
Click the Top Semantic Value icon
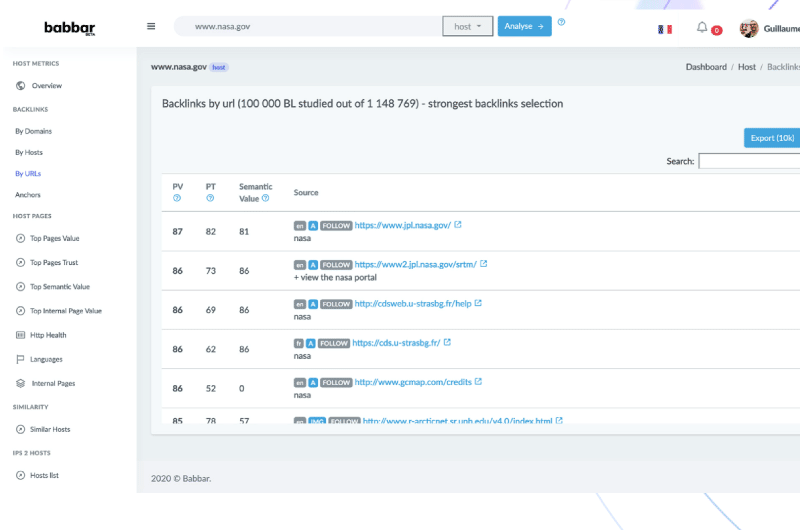pyautogui.click(x=20, y=287)
